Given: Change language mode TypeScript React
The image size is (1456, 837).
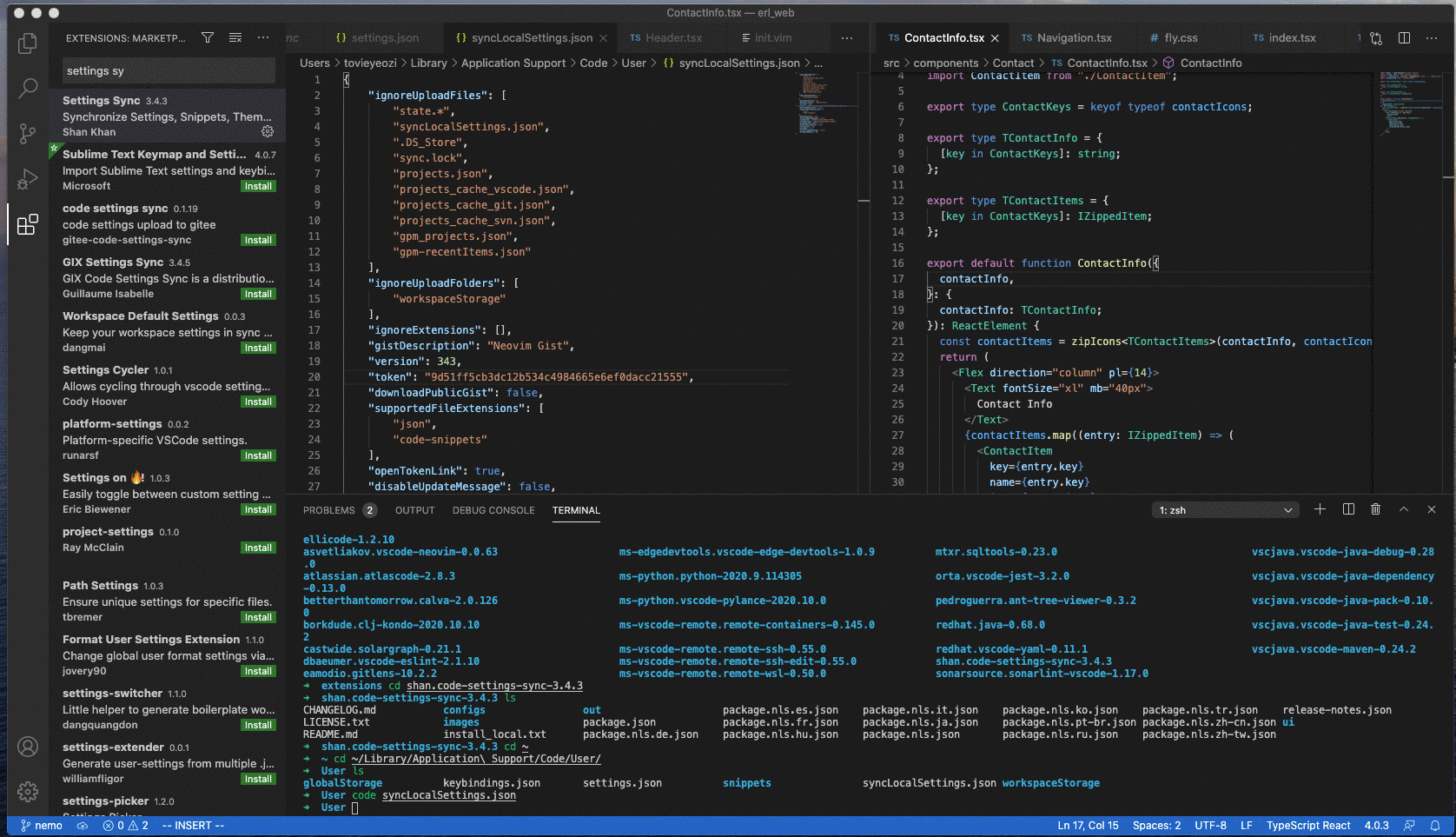Looking at the screenshot, I should 1308,826.
